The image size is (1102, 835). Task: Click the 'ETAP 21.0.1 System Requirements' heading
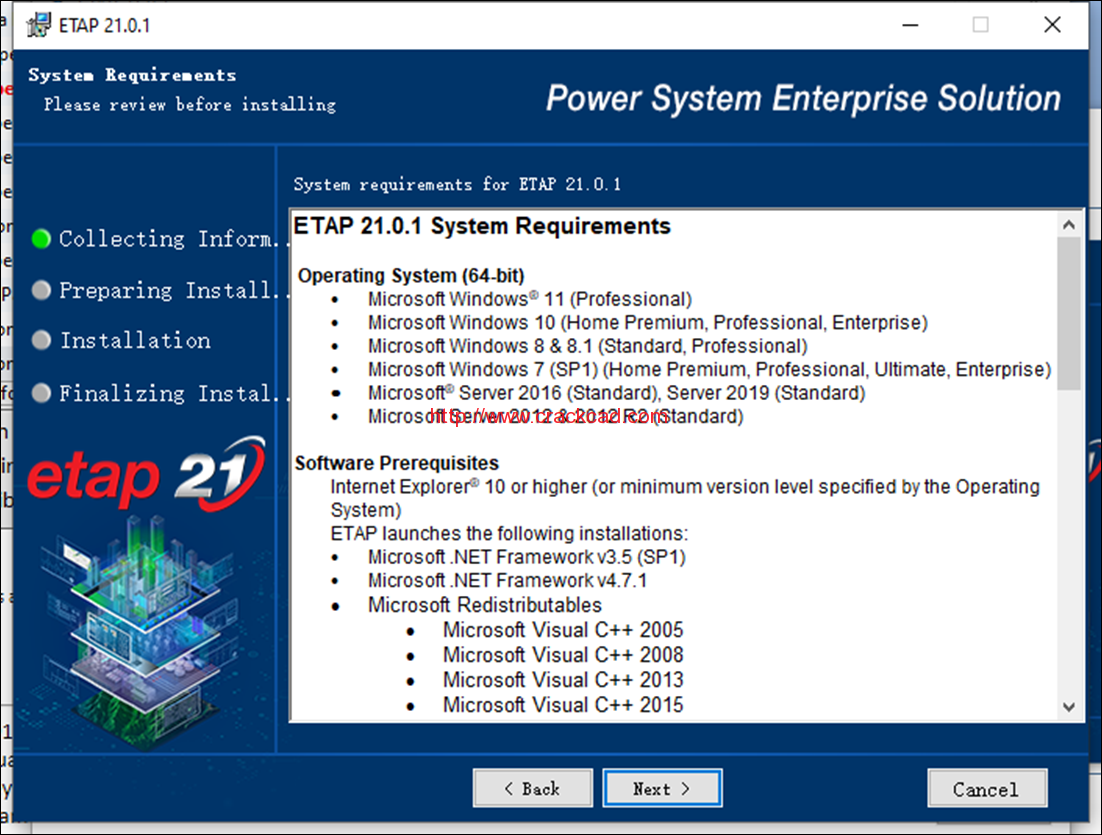(x=482, y=226)
